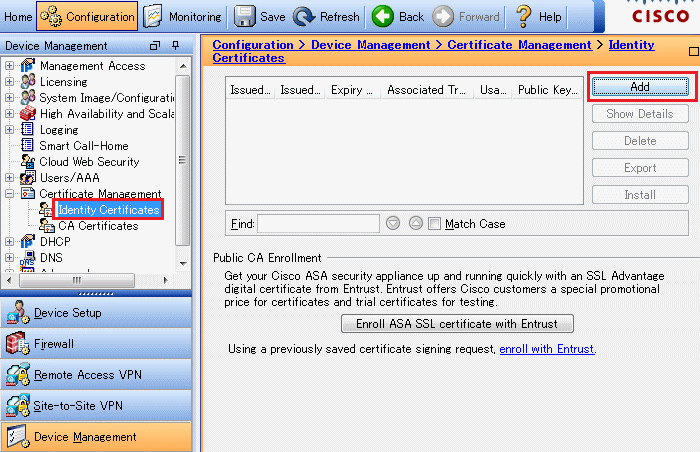Click the CA Certificates node icon
Image resolution: width=700 pixels, height=452 pixels.
pyautogui.click(x=46, y=226)
